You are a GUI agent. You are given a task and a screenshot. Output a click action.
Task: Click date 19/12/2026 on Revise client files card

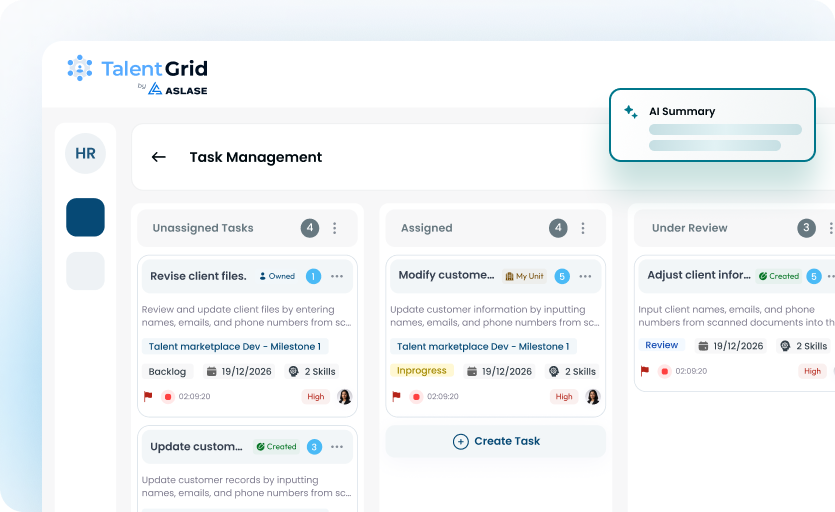(239, 371)
